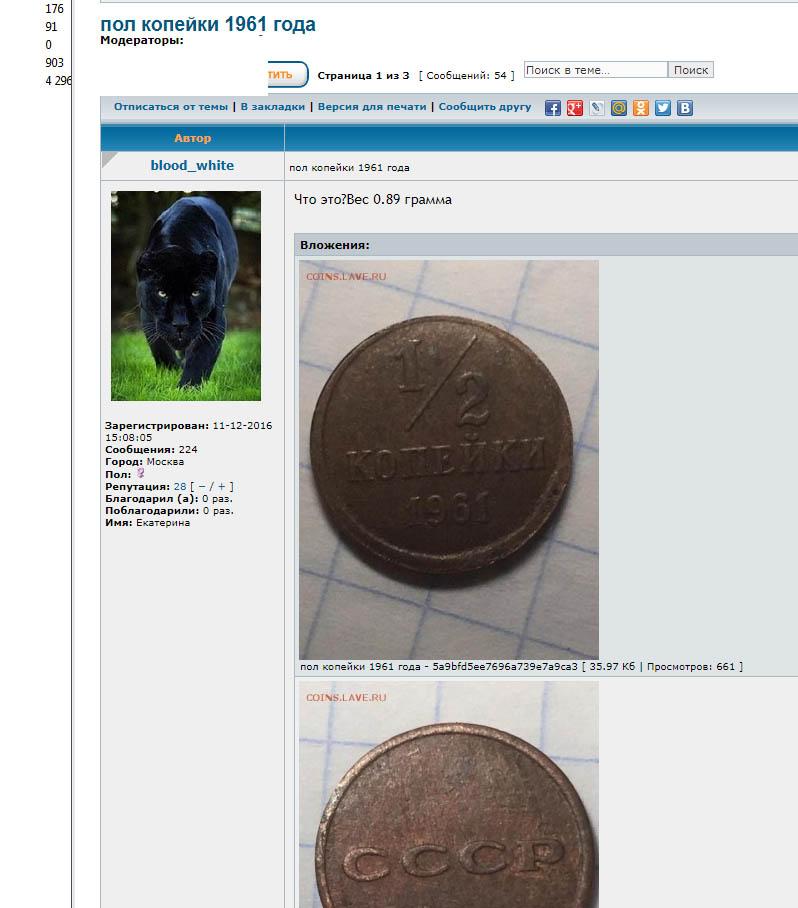This screenshot has width=798, height=908.
Task: Click the post subject 'пол копейки 1961 года'
Action: point(349,168)
